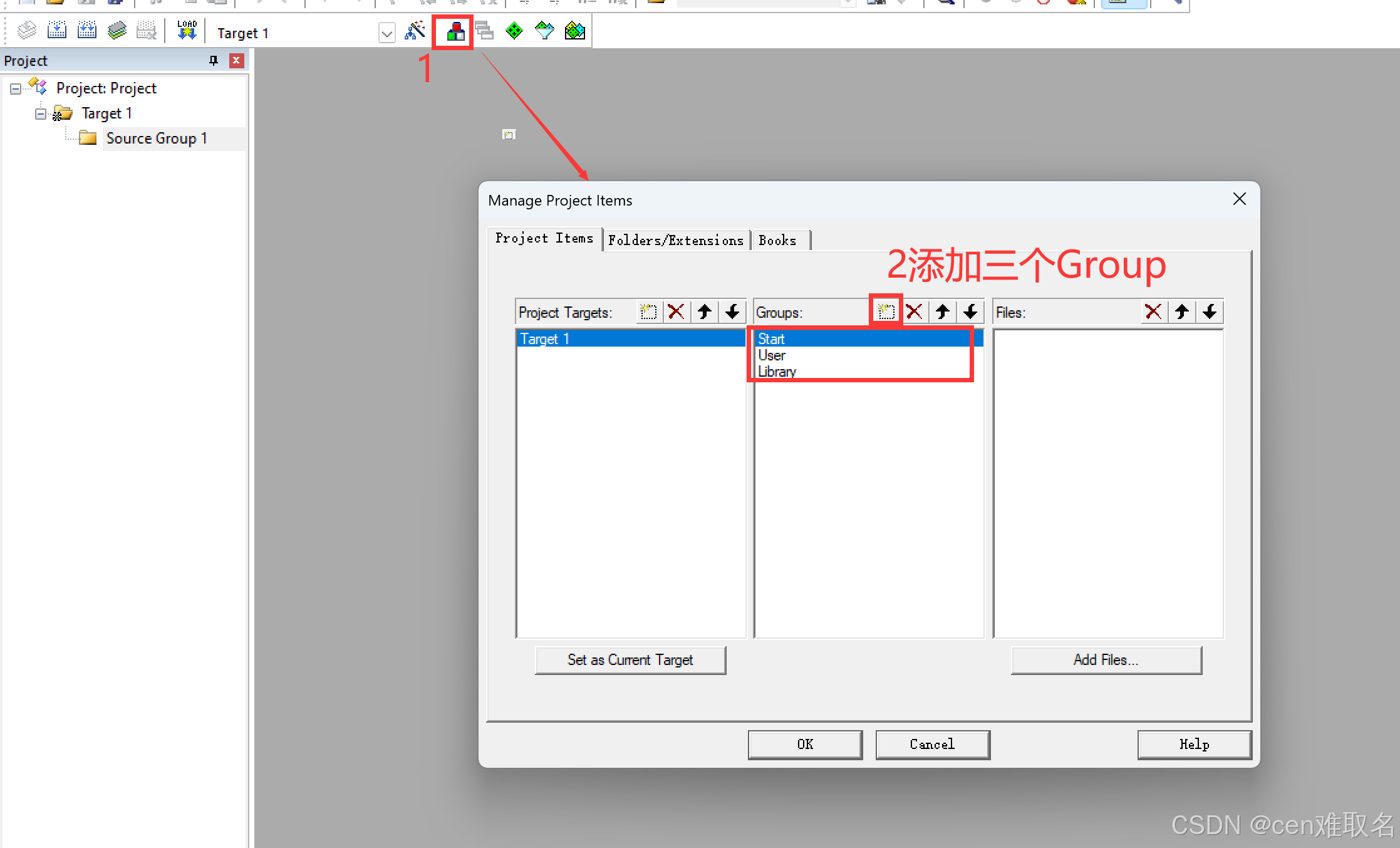
Task: Add new group in Groups panel
Action: click(x=886, y=311)
